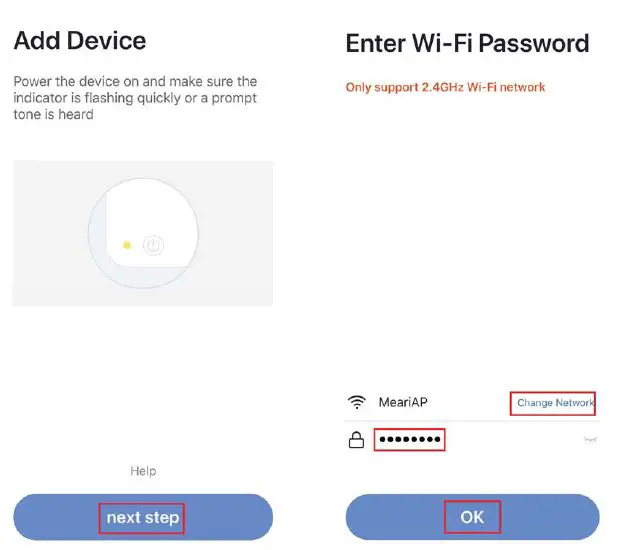Click the divider line under MeariAP
Screen dimensions: 637x550
[x=470, y=421]
